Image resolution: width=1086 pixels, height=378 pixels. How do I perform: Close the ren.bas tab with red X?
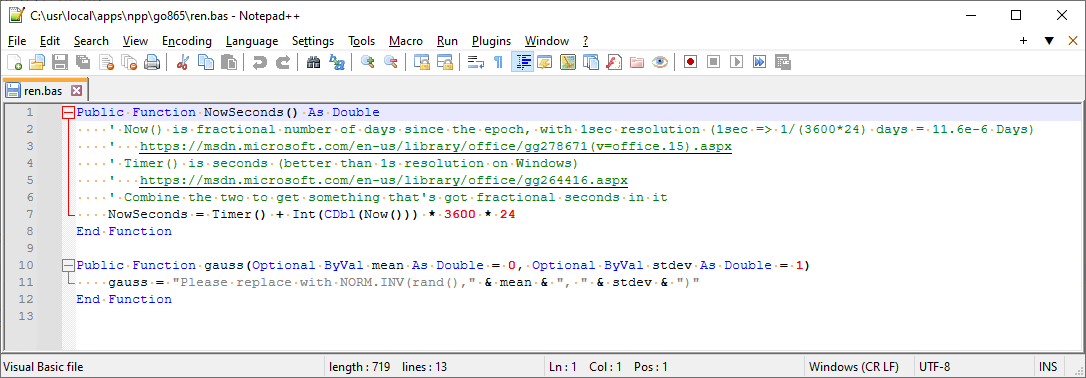click(x=76, y=90)
